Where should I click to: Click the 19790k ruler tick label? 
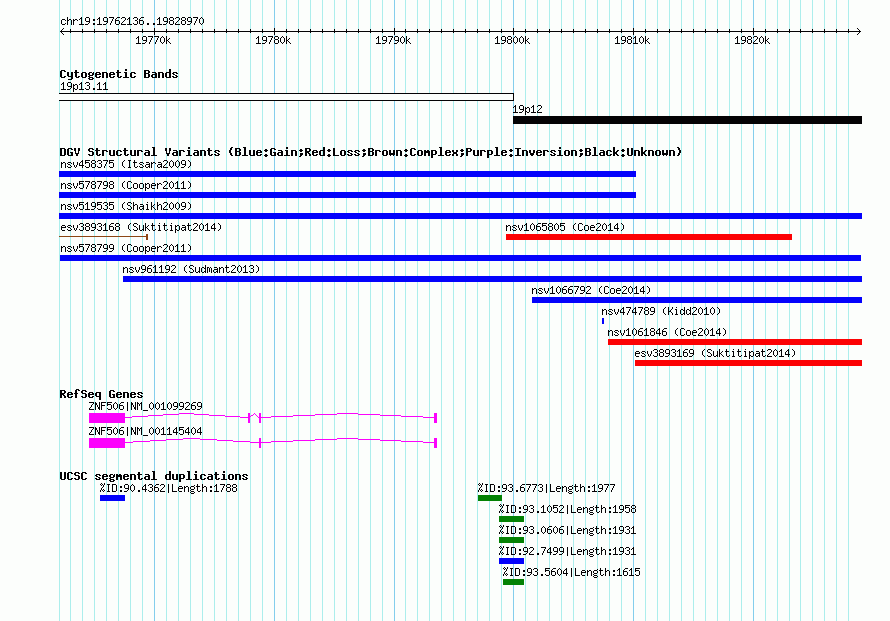(393, 40)
